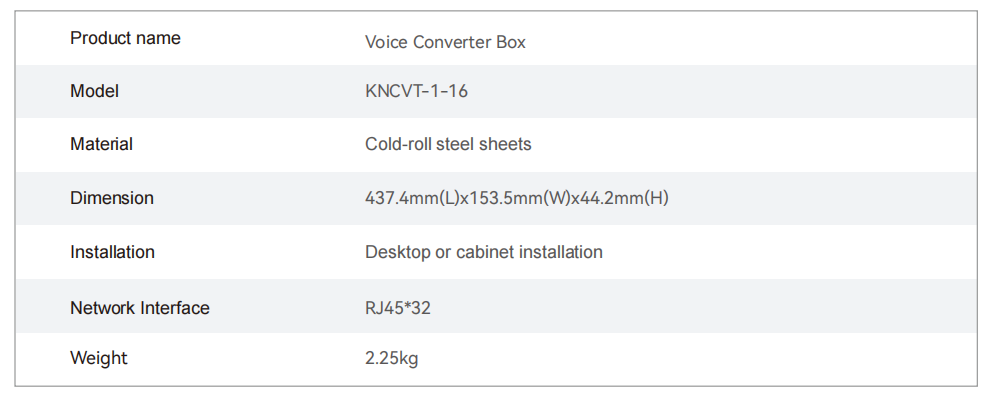Click the 'Cold-roll steel sheets' value

[x=448, y=144]
